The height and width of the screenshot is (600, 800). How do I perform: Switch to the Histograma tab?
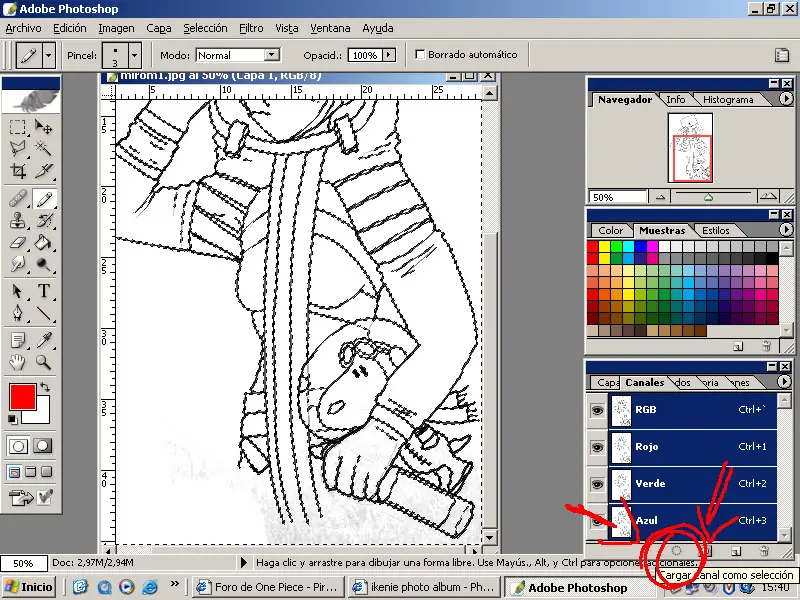point(728,100)
